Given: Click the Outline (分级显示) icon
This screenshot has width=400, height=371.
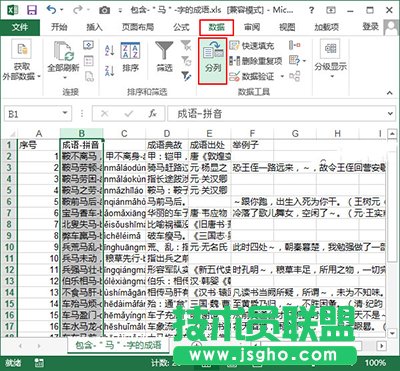Looking at the screenshot, I should click(330, 49).
